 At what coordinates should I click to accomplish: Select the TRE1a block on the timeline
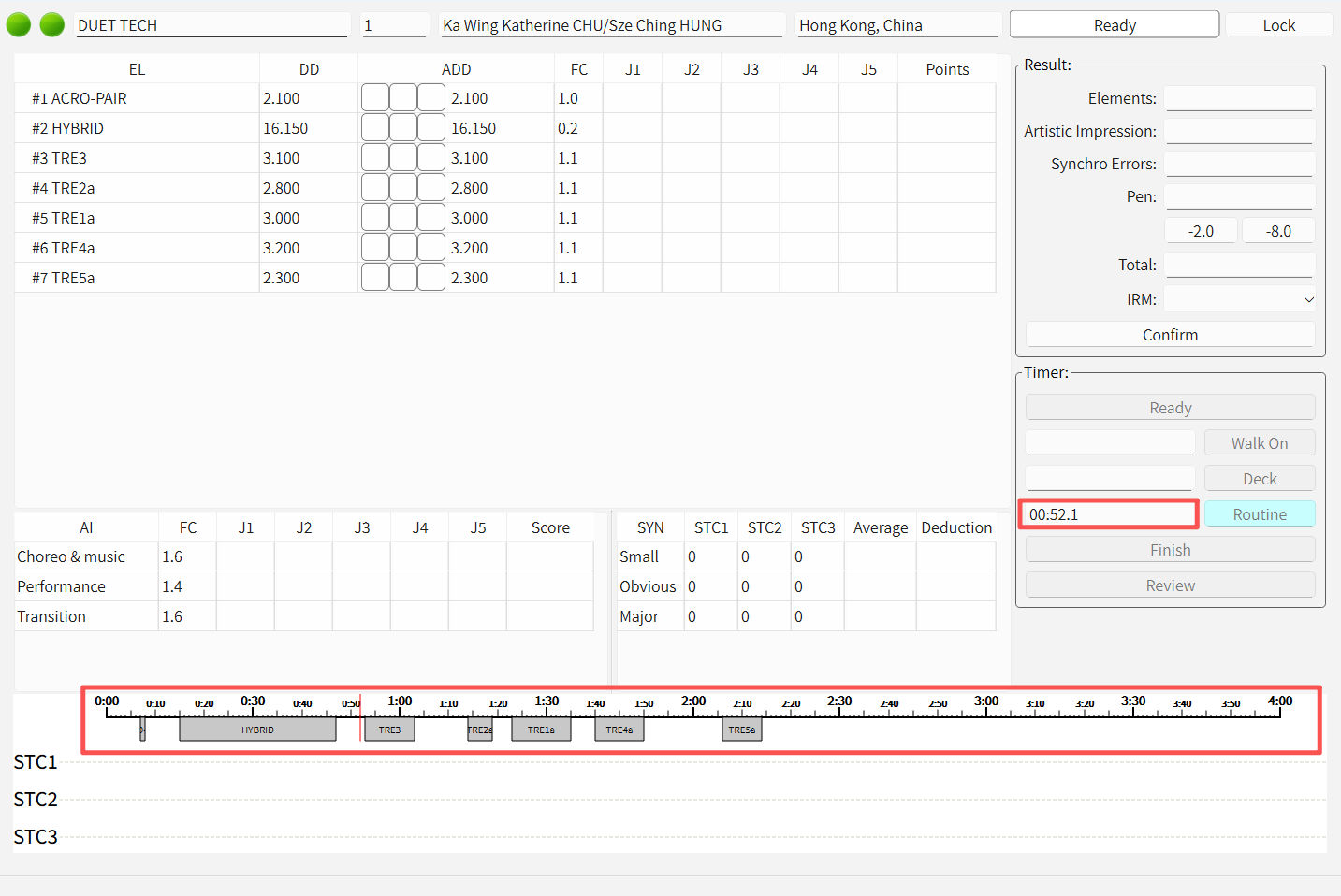(541, 730)
